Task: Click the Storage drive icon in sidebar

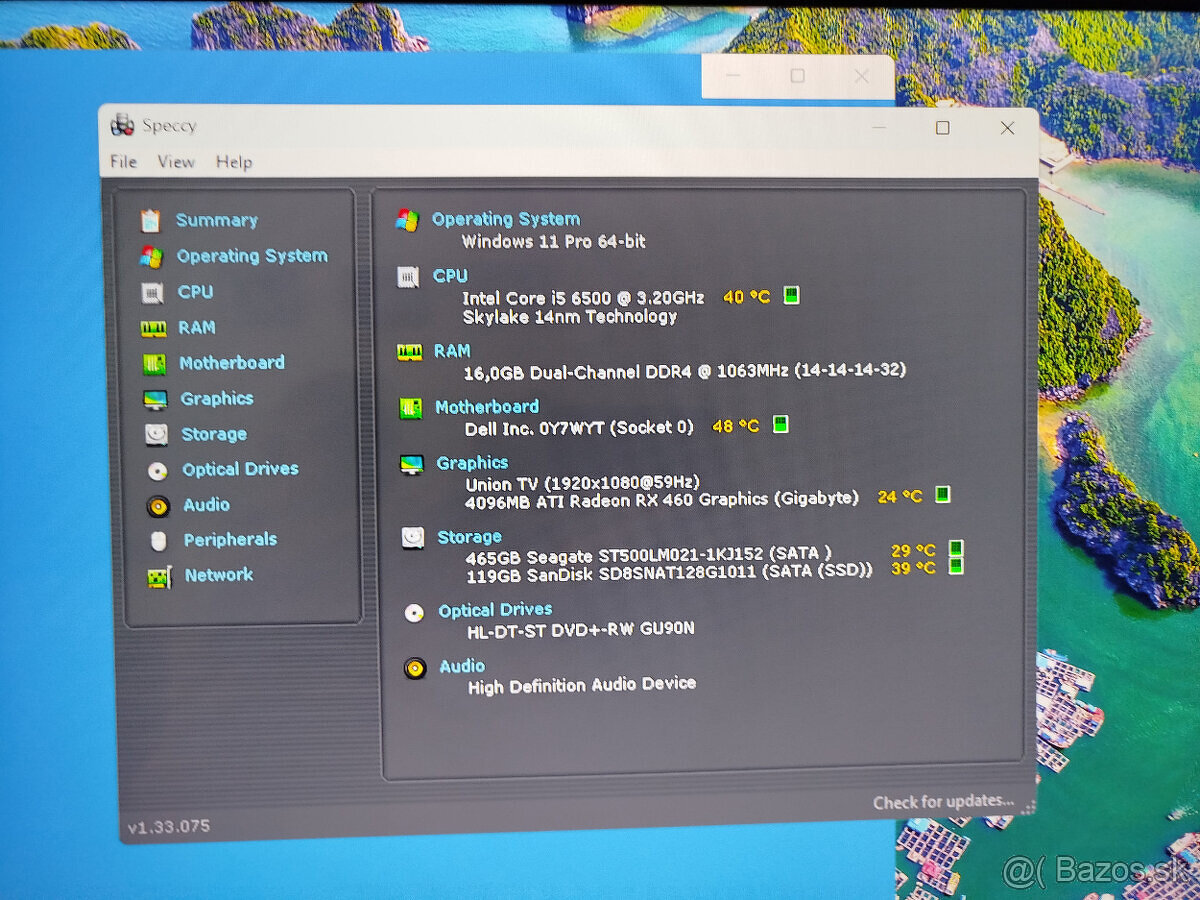Action: 156,435
